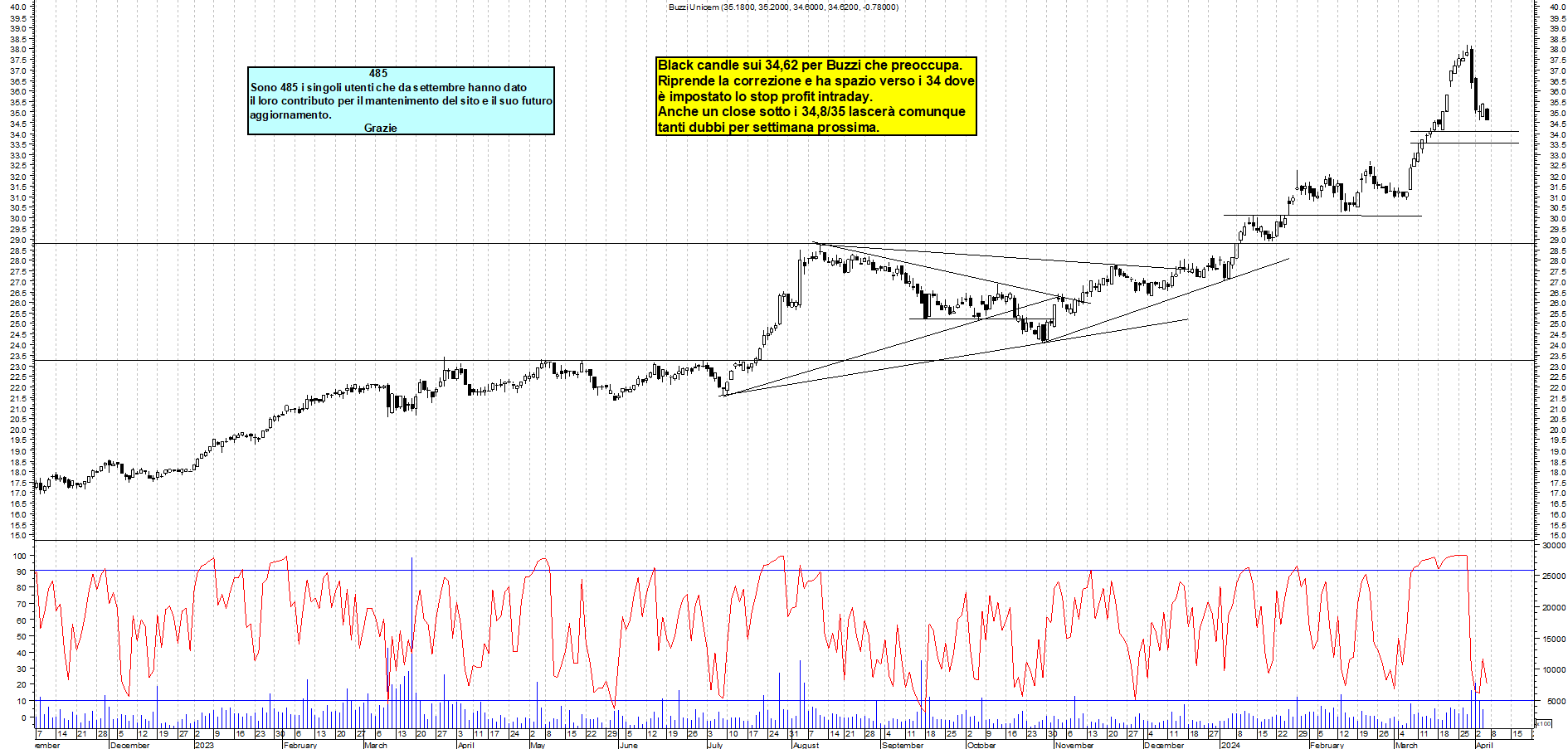Click the 'Anche un close sotto' annotation line

(811, 111)
